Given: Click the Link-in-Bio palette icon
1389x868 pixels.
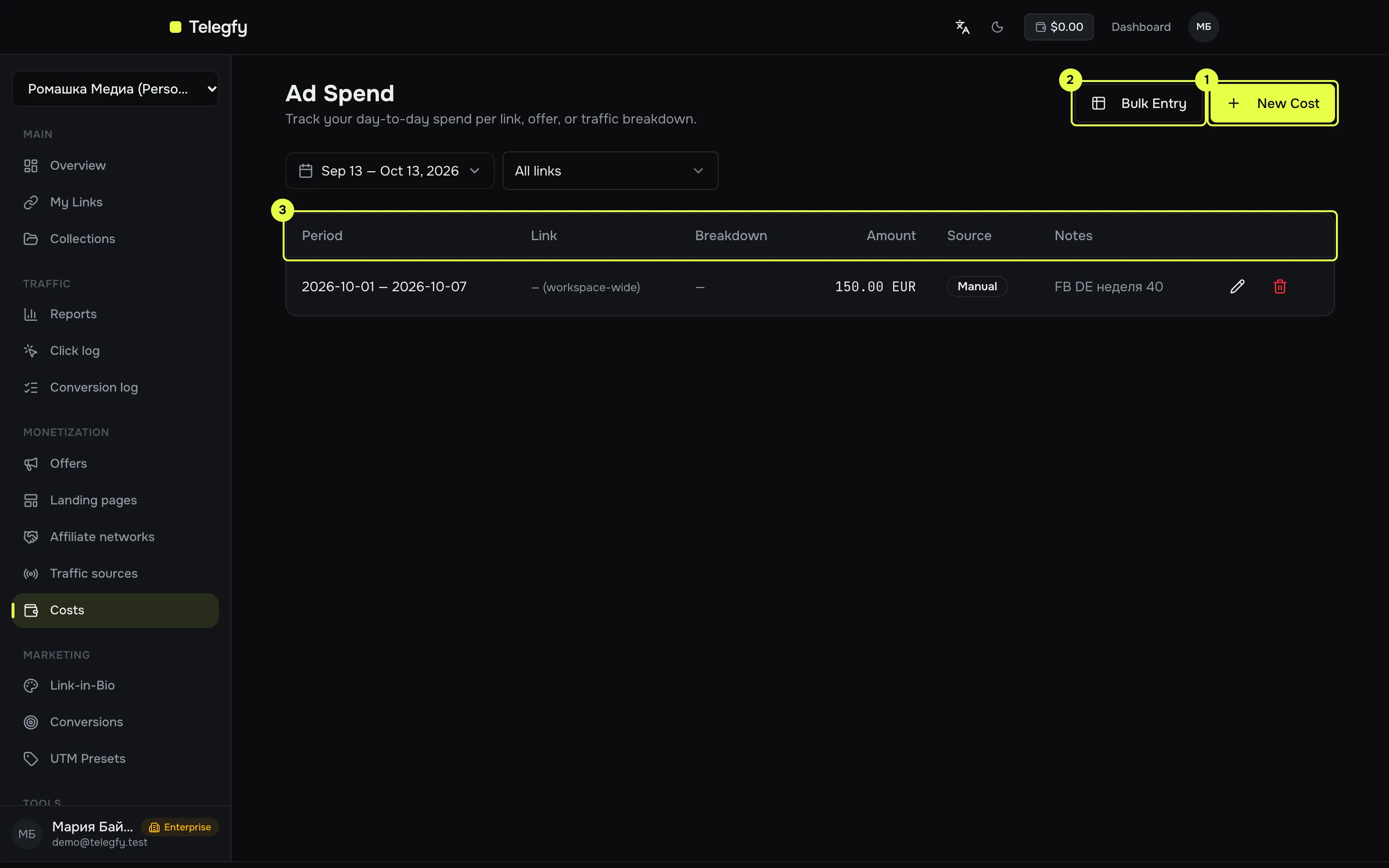Looking at the screenshot, I should tap(31, 685).
